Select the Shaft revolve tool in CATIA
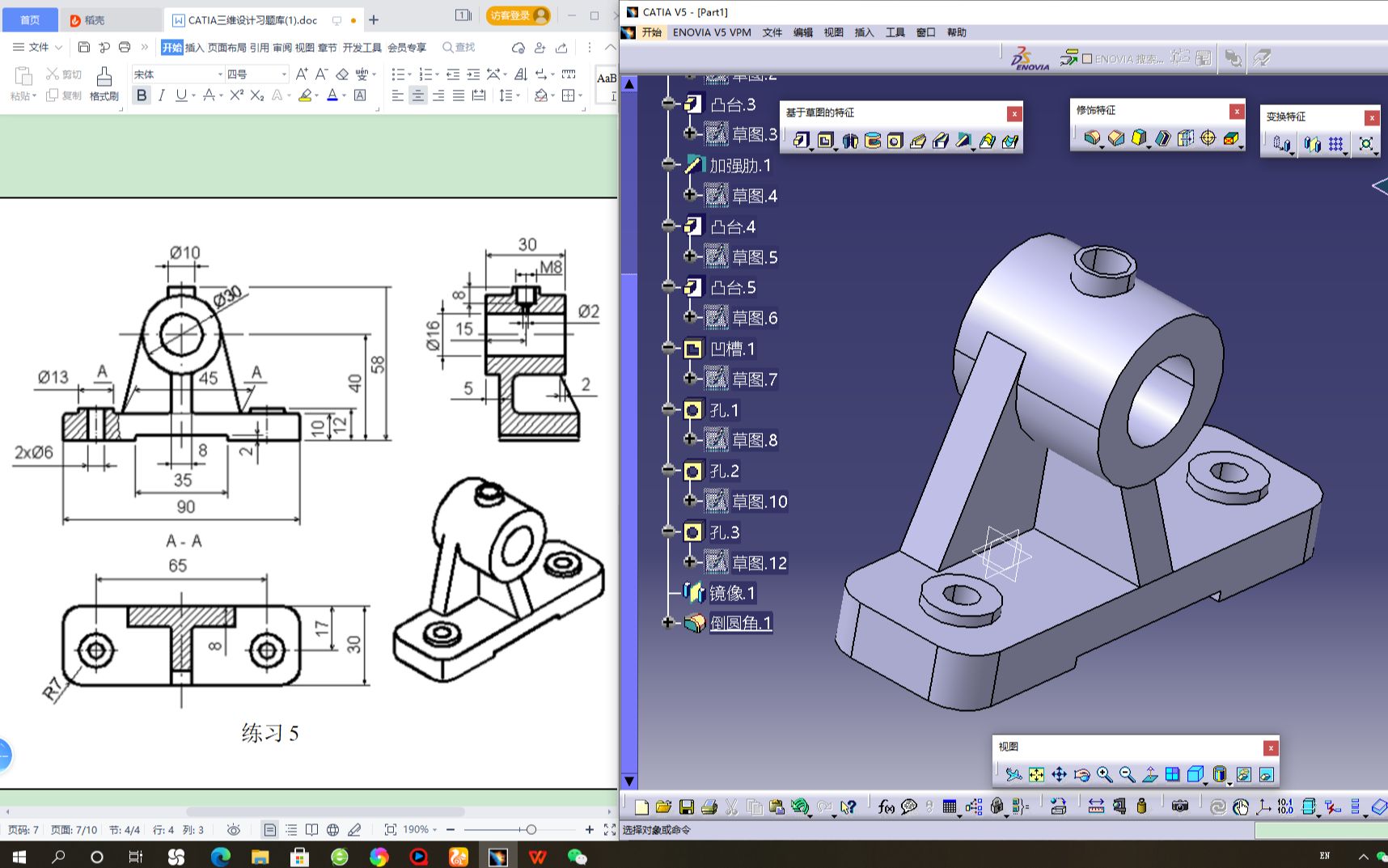The image size is (1388, 868). point(849,141)
